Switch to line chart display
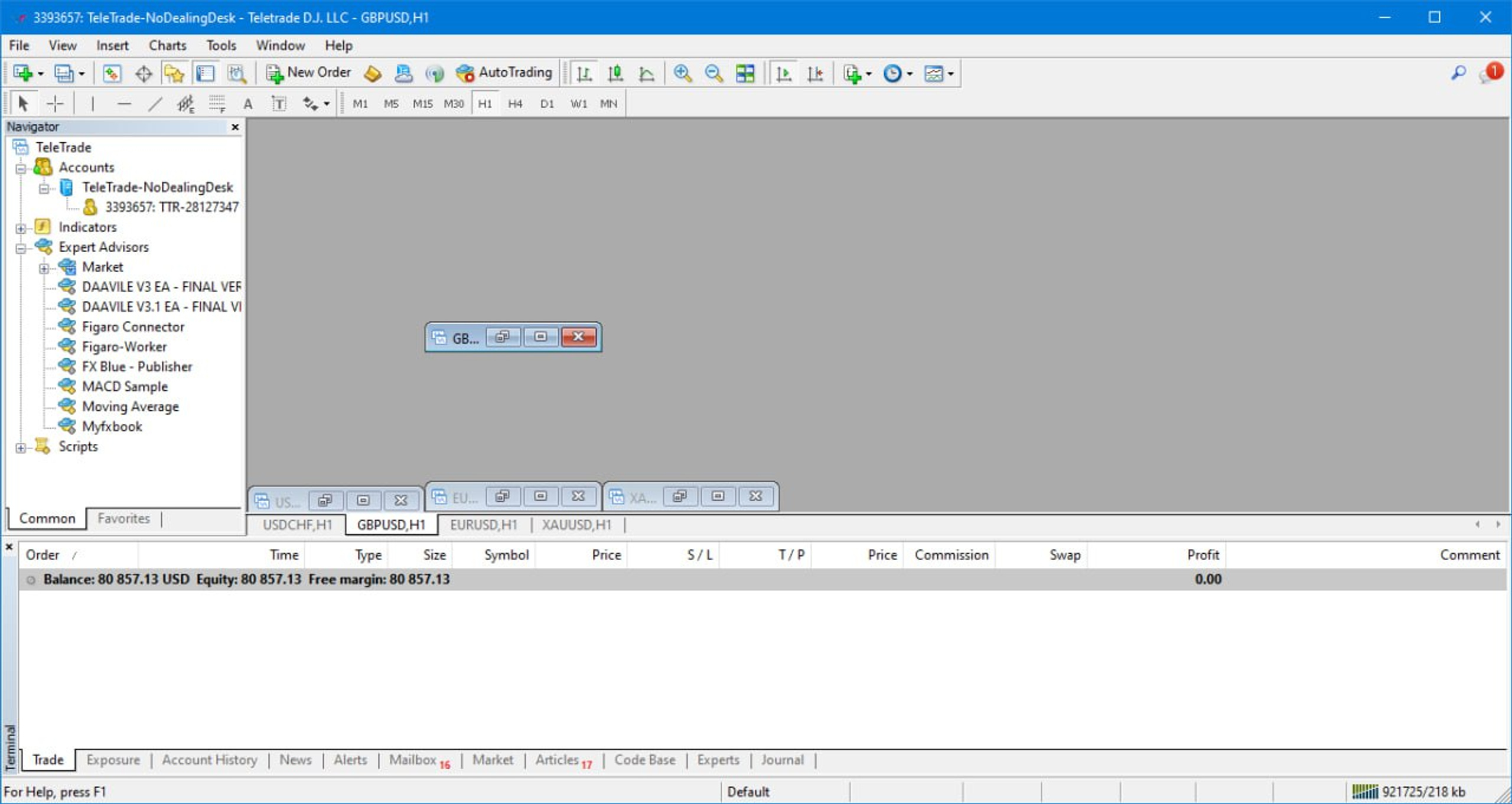 pos(647,73)
